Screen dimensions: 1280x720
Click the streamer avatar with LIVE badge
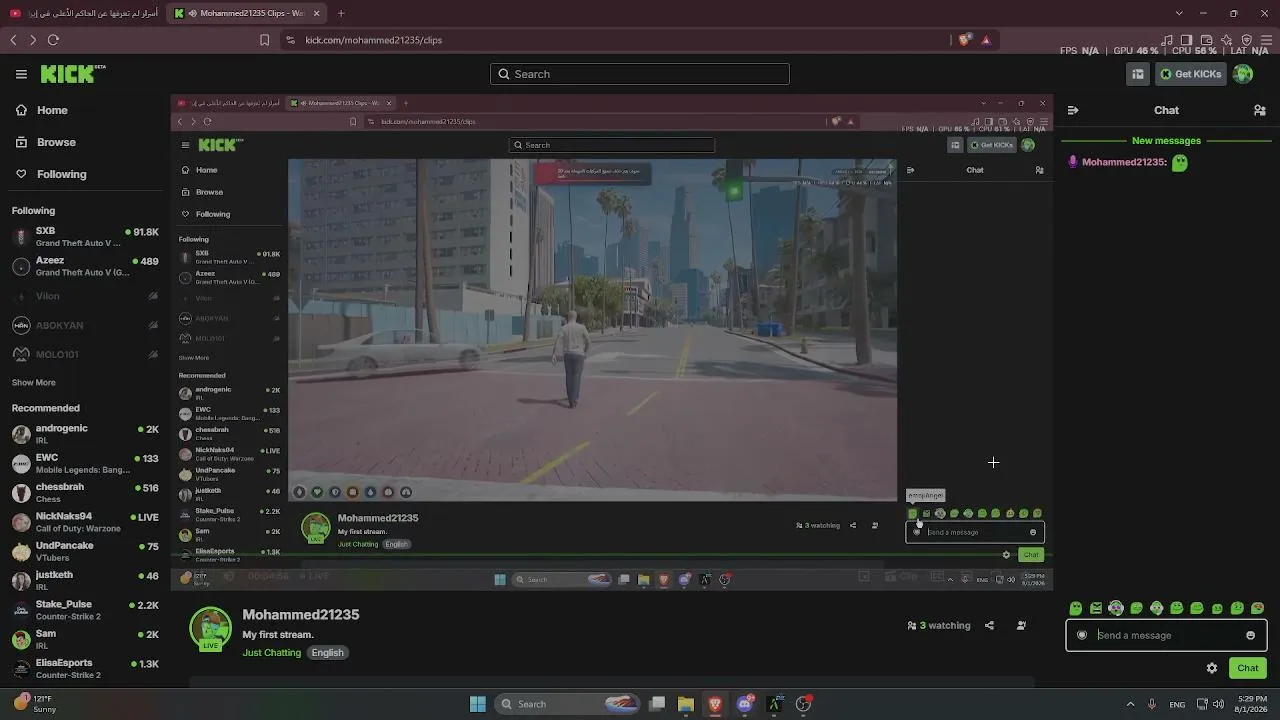210,629
